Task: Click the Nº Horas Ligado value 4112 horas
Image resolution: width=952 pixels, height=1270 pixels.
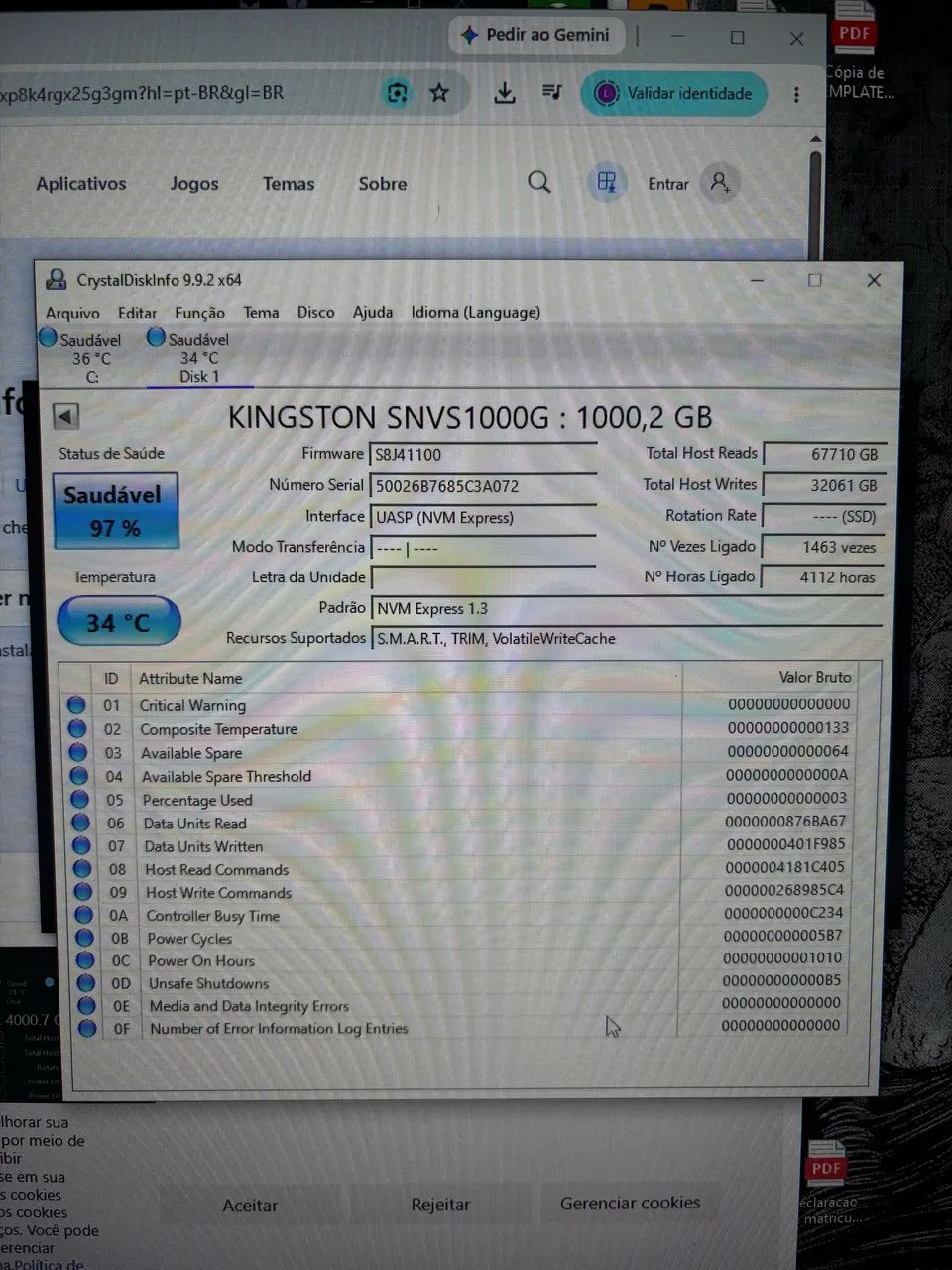Action: [x=823, y=576]
